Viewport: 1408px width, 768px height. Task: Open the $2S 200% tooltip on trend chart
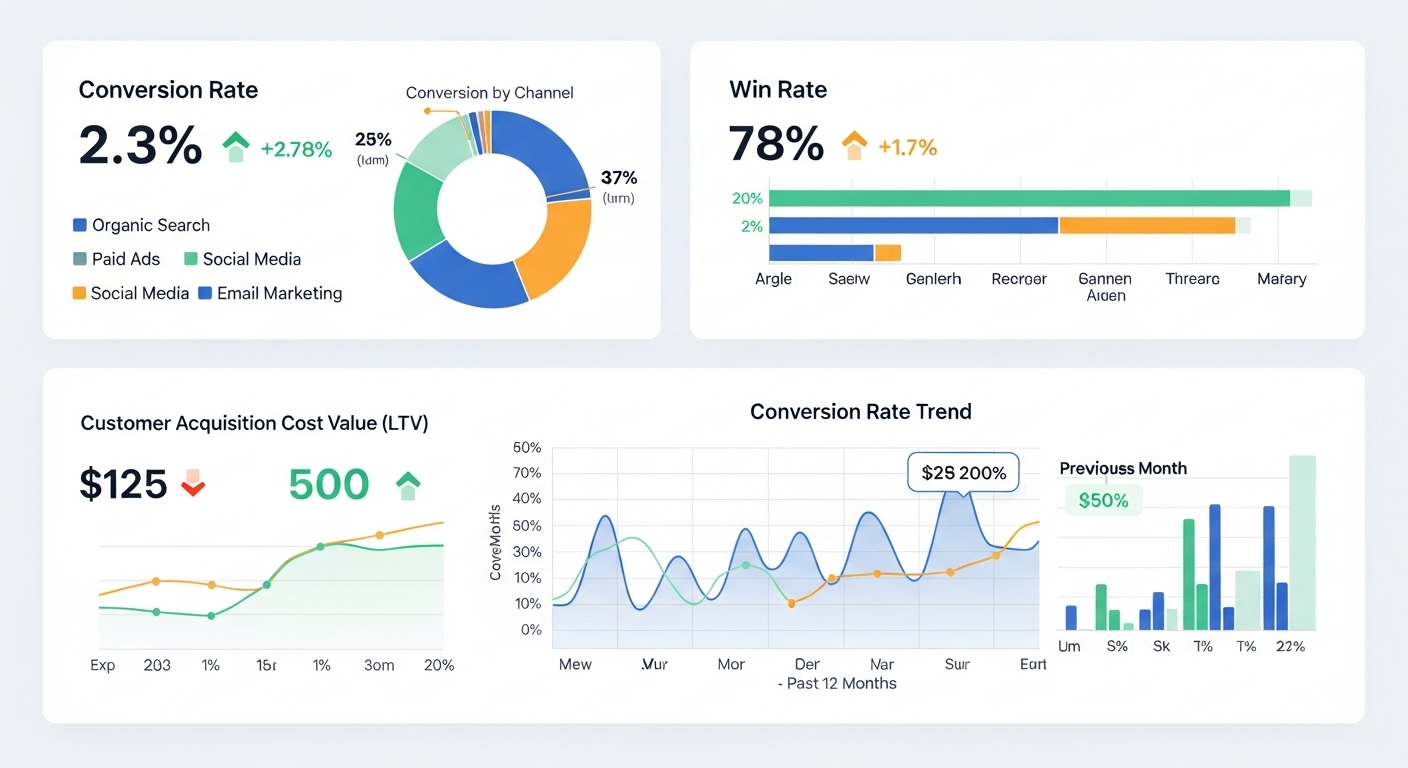pyautogui.click(x=962, y=473)
